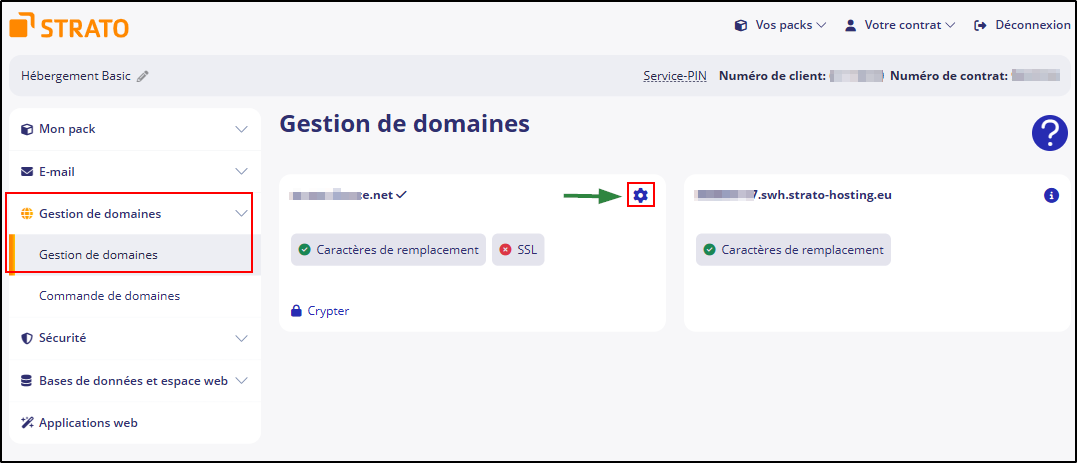Click the Hébergement Basic package name
Viewport: 1077px width, 463px height.
coord(76,76)
